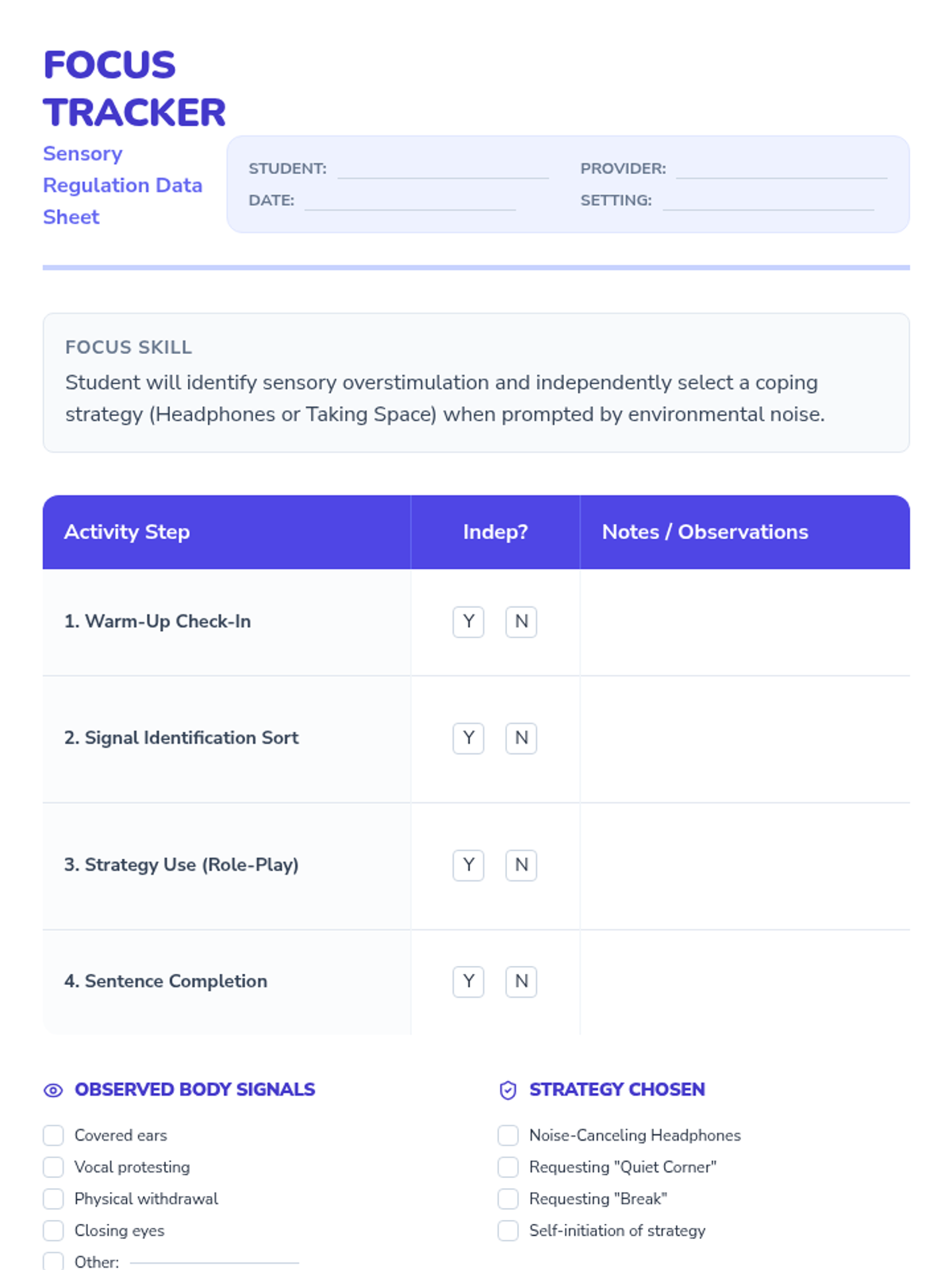Mark the Closing eyes checkbox

coord(53,1230)
